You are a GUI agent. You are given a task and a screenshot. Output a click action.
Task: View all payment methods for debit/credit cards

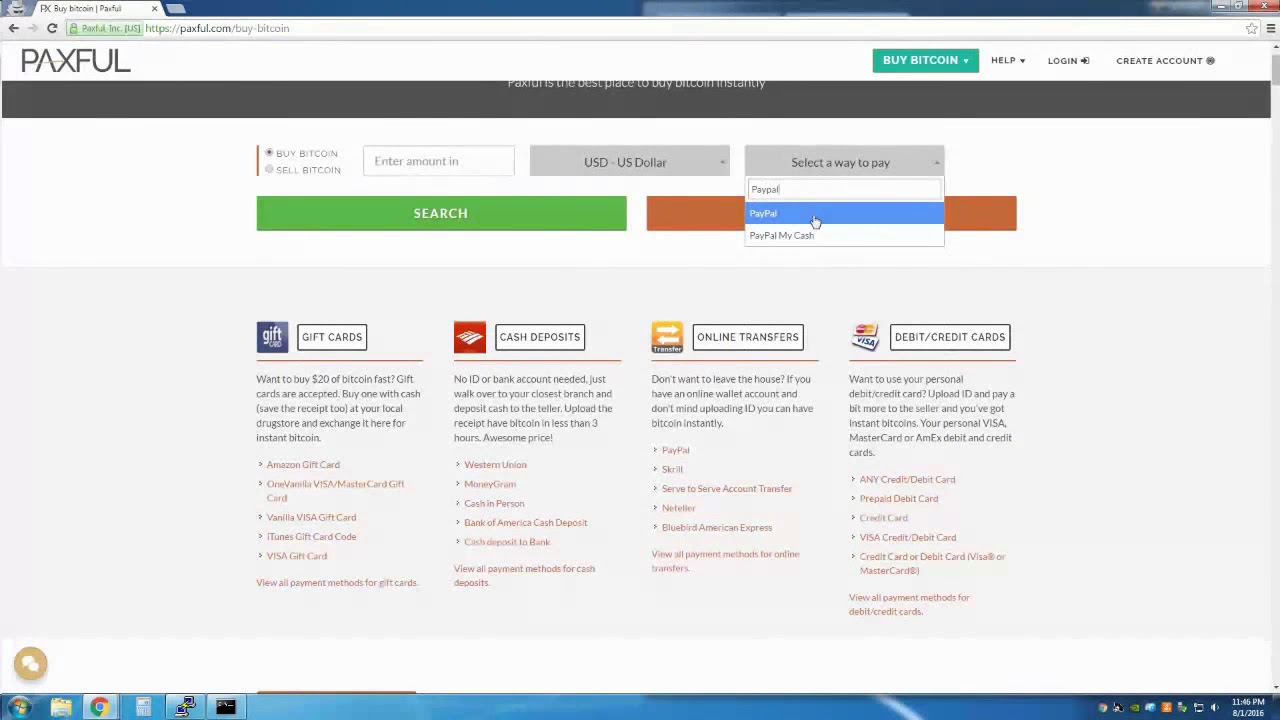(909, 604)
